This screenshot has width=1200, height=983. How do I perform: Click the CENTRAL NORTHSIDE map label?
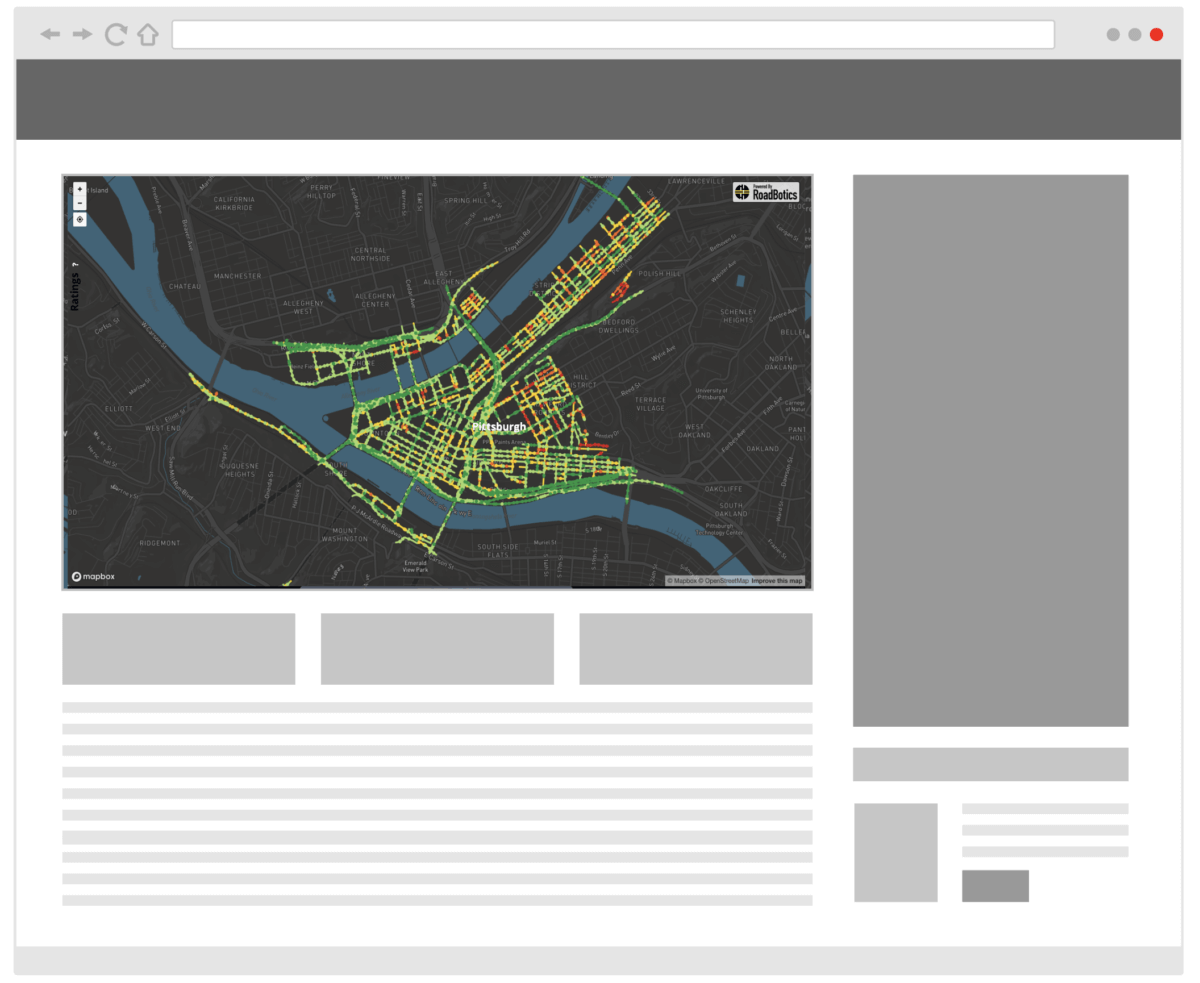[x=370, y=254]
